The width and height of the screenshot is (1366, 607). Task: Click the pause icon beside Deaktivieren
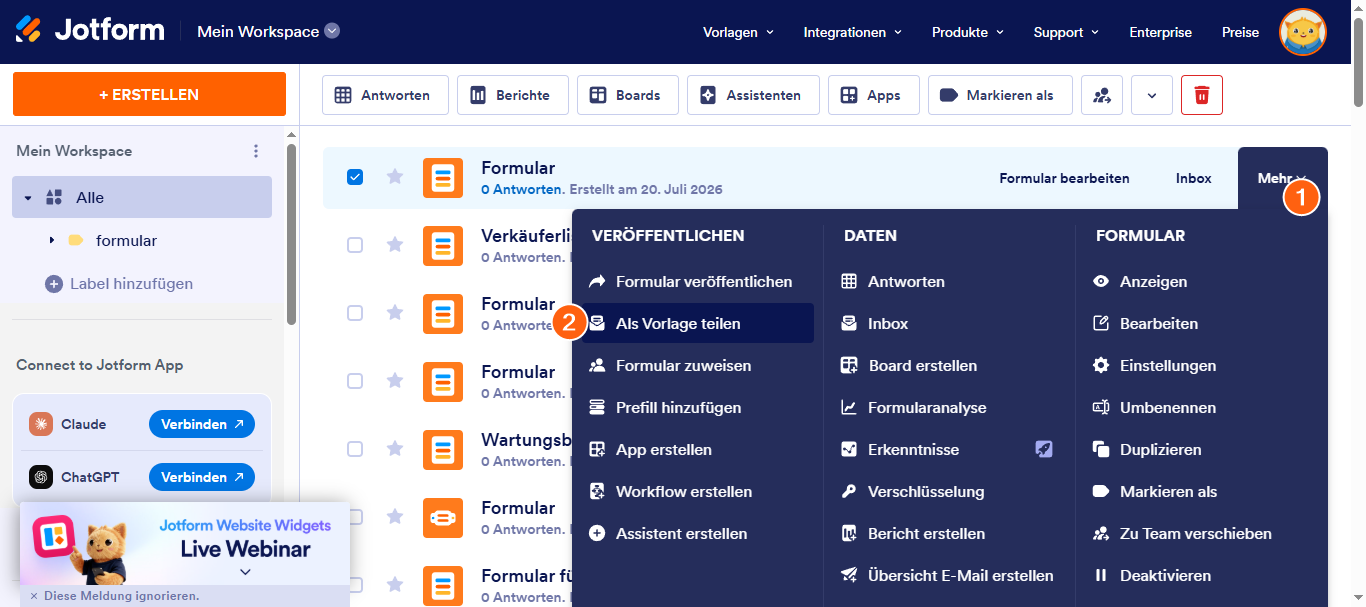click(1101, 576)
